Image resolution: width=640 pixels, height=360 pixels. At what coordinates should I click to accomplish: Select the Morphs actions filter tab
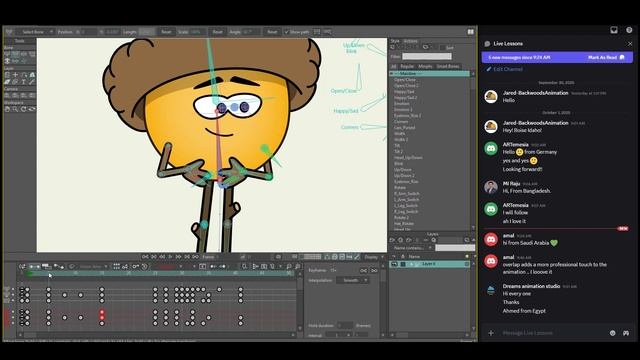(425, 66)
